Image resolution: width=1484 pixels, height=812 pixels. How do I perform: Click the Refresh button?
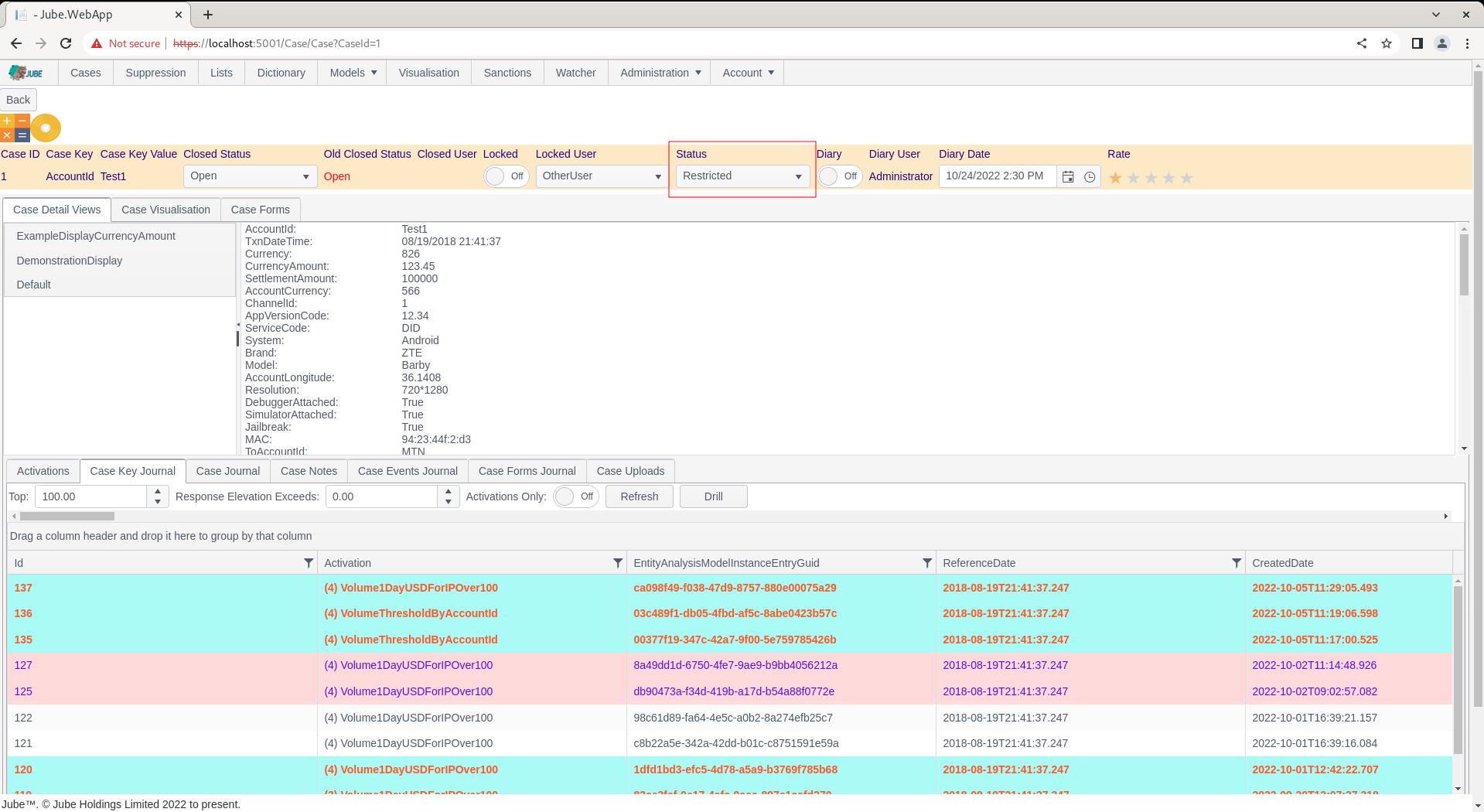pyautogui.click(x=639, y=496)
